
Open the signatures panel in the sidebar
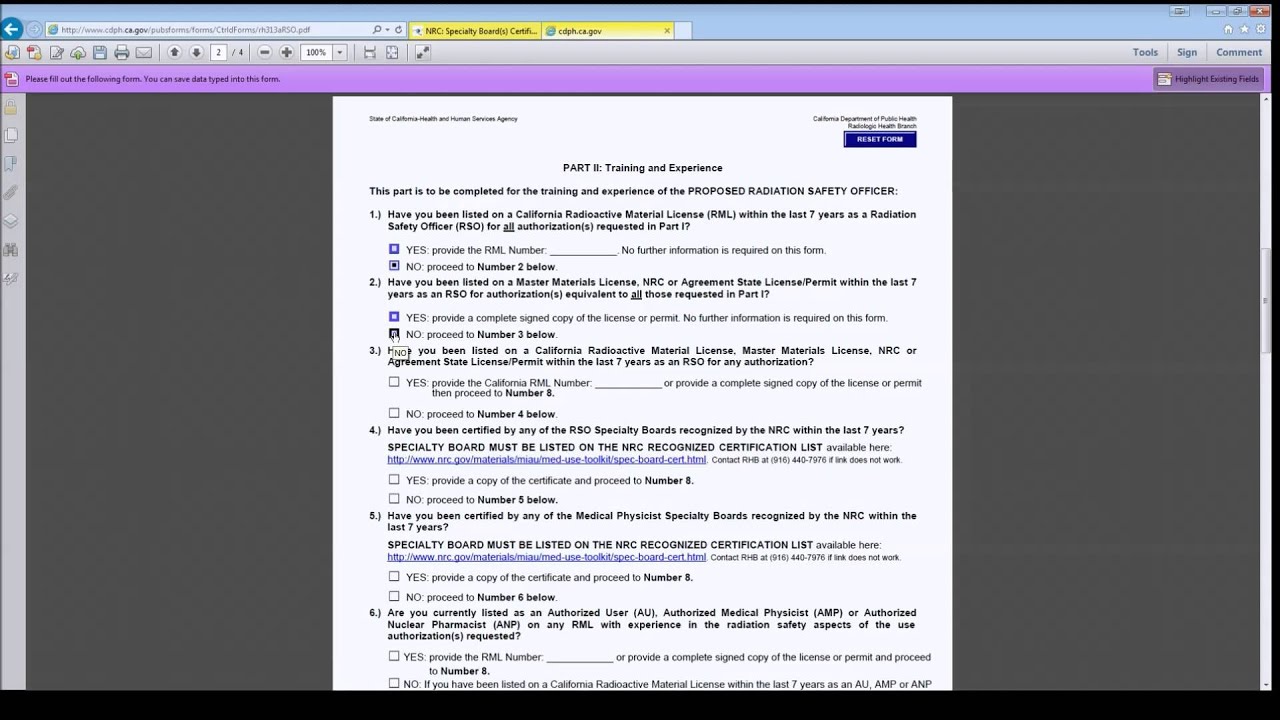pos(11,279)
